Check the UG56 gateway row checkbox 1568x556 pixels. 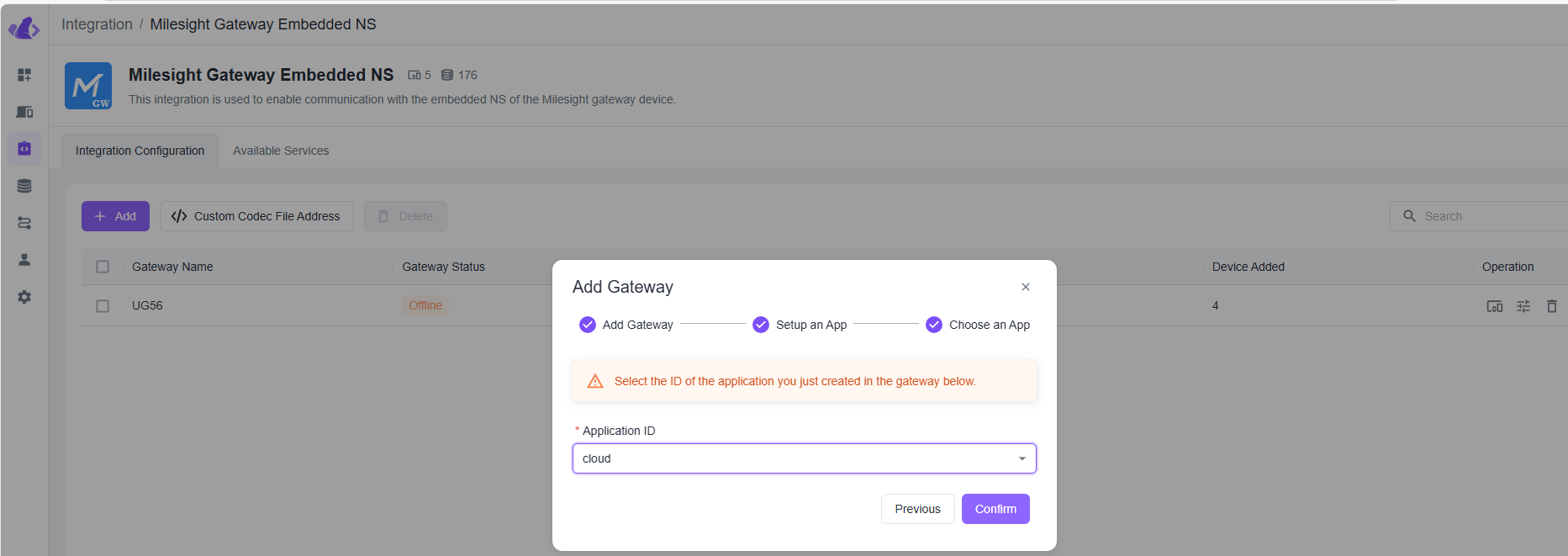(103, 306)
